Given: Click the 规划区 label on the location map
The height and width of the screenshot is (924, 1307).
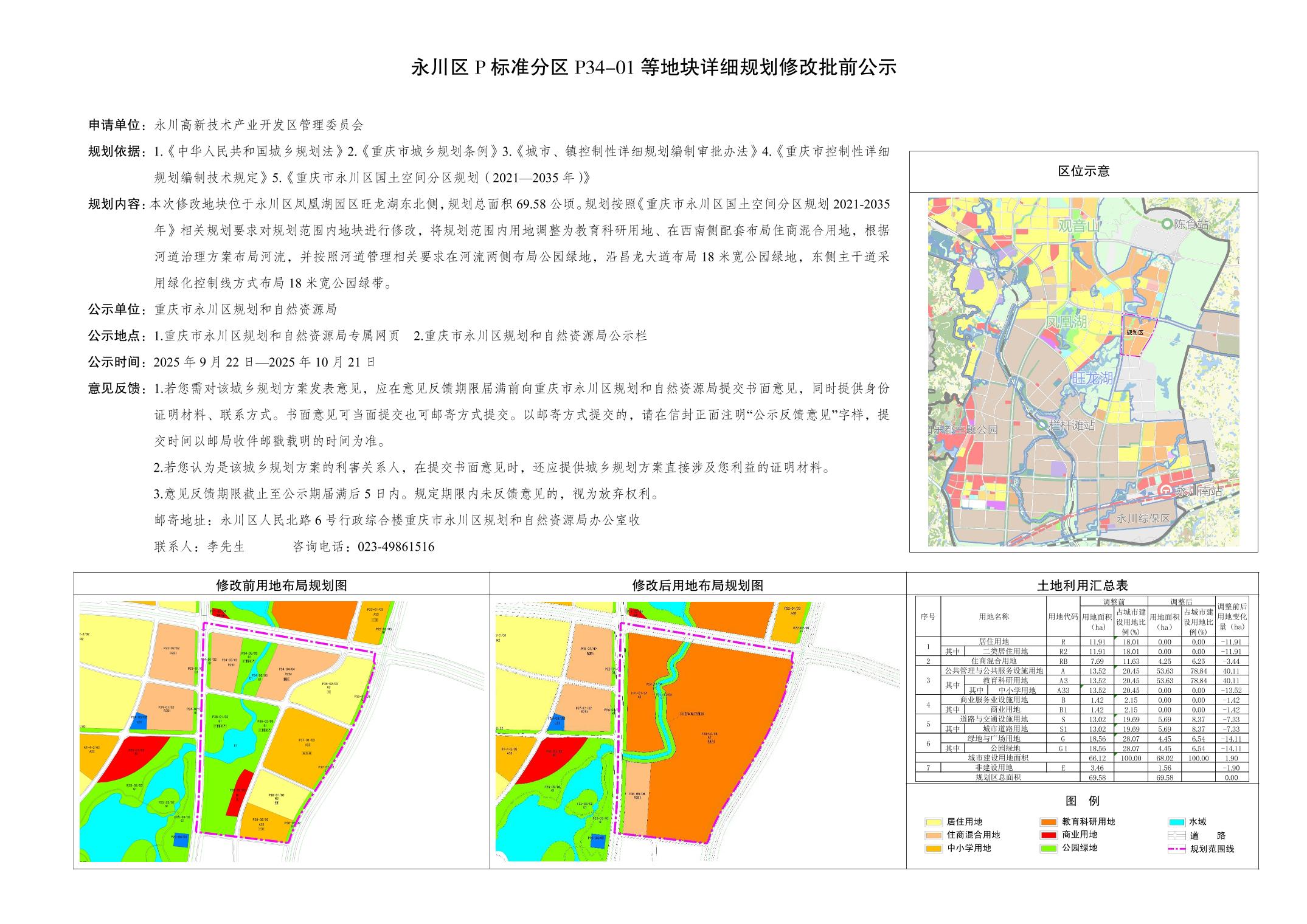Looking at the screenshot, I should tap(1134, 333).
